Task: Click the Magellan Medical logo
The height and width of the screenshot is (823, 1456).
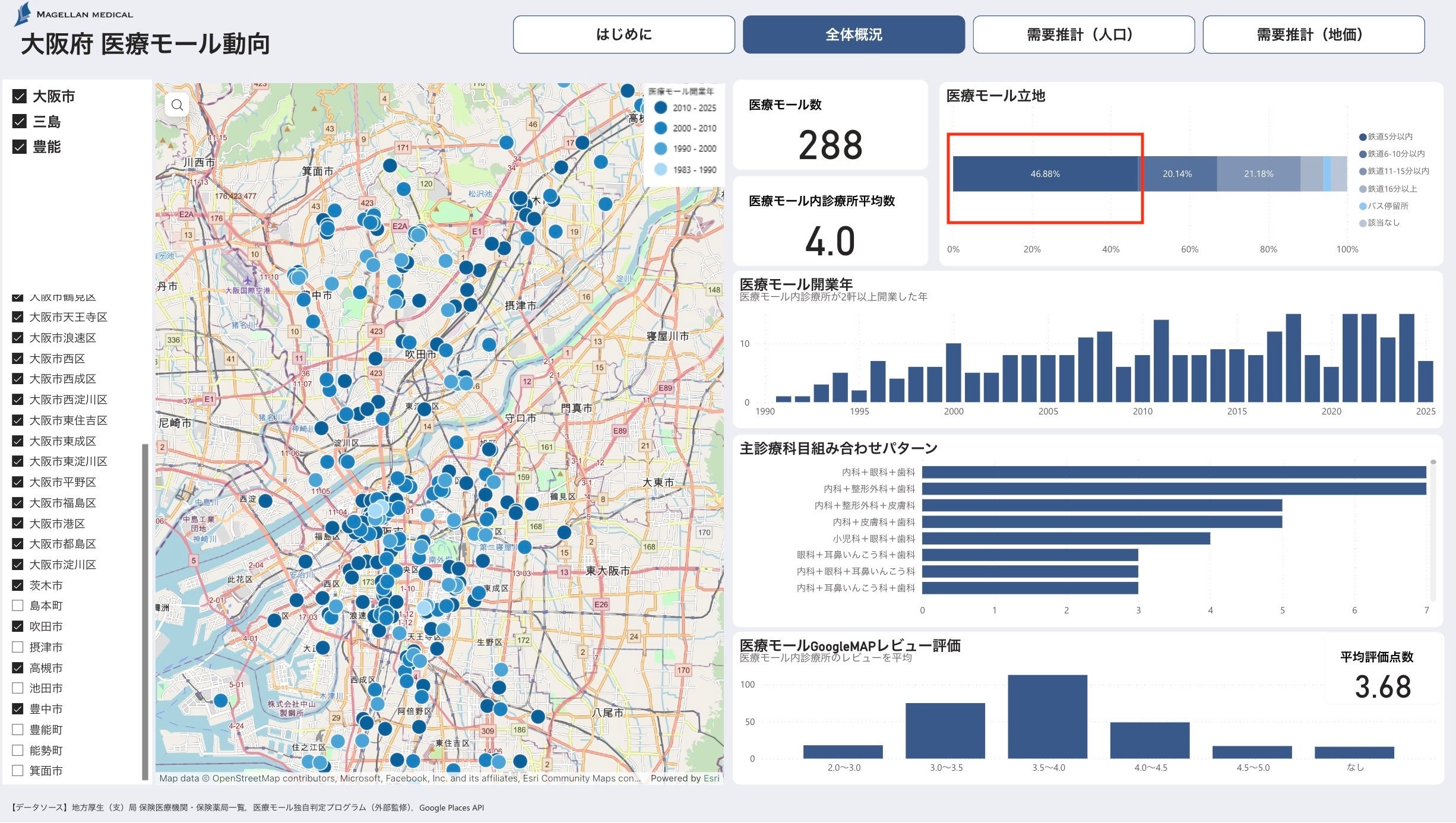Action: click(24, 14)
